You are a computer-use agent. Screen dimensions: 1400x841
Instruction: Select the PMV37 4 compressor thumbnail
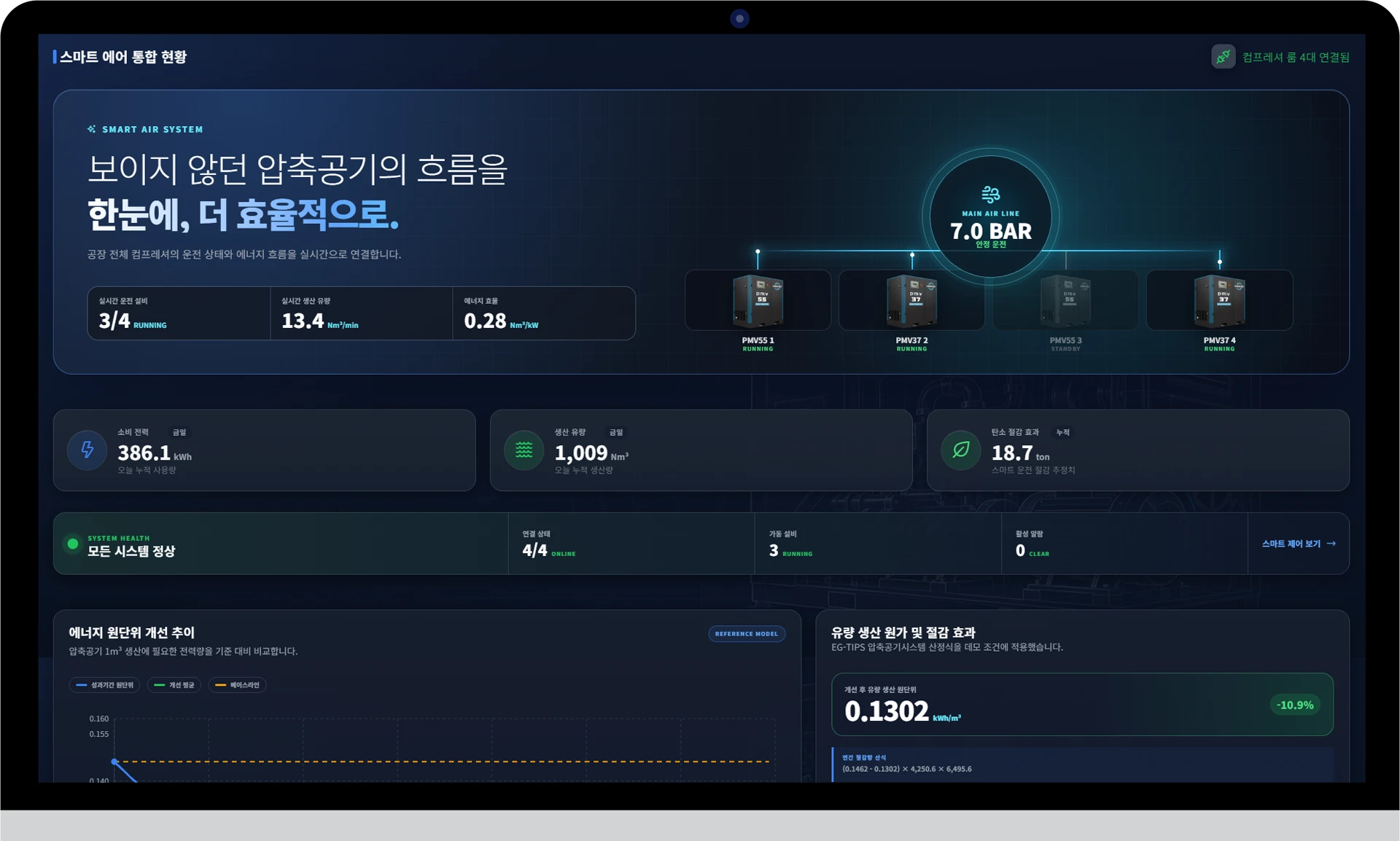(x=1219, y=300)
